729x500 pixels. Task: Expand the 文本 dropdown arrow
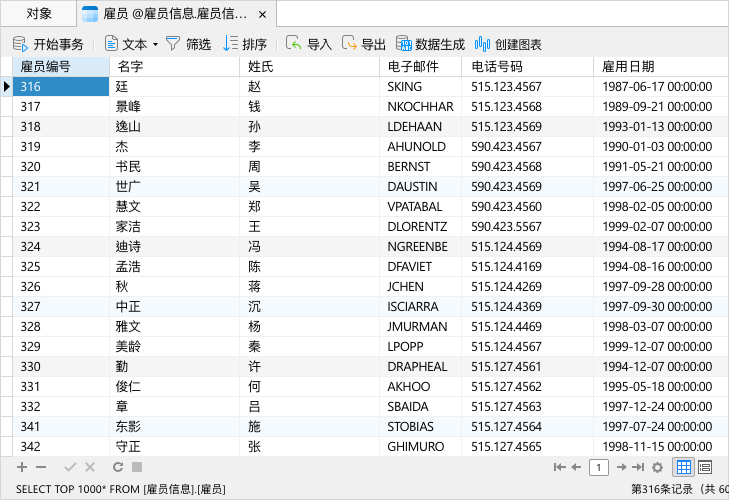point(155,45)
